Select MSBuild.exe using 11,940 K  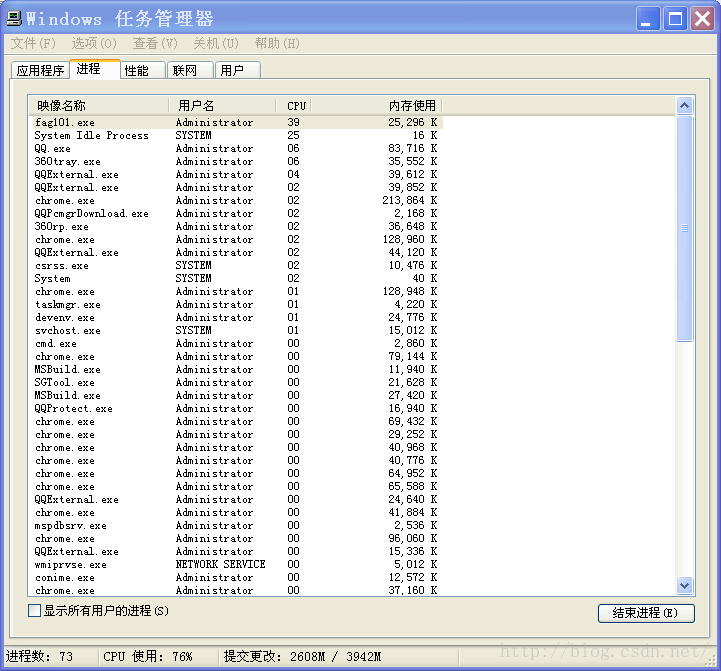[235, 369]
